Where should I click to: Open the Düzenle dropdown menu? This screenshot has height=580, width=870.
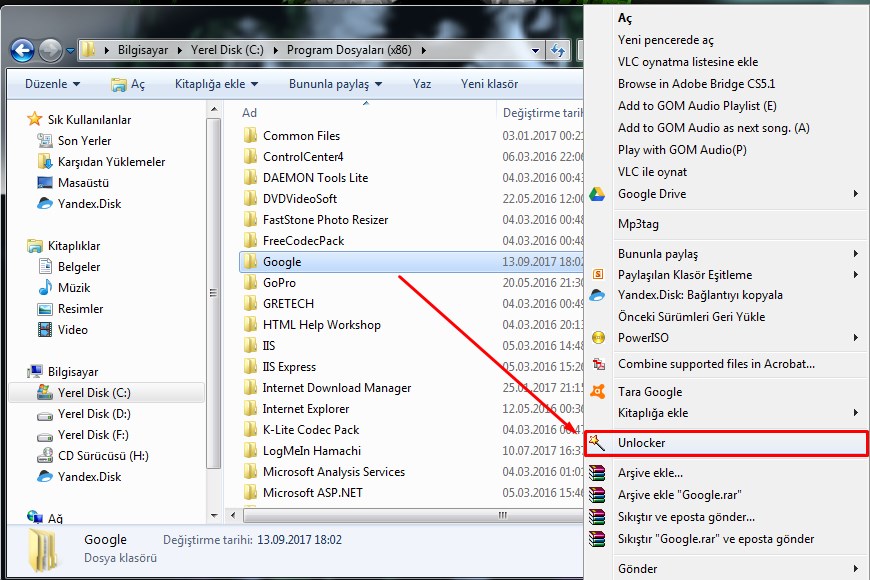click(52, 84)
